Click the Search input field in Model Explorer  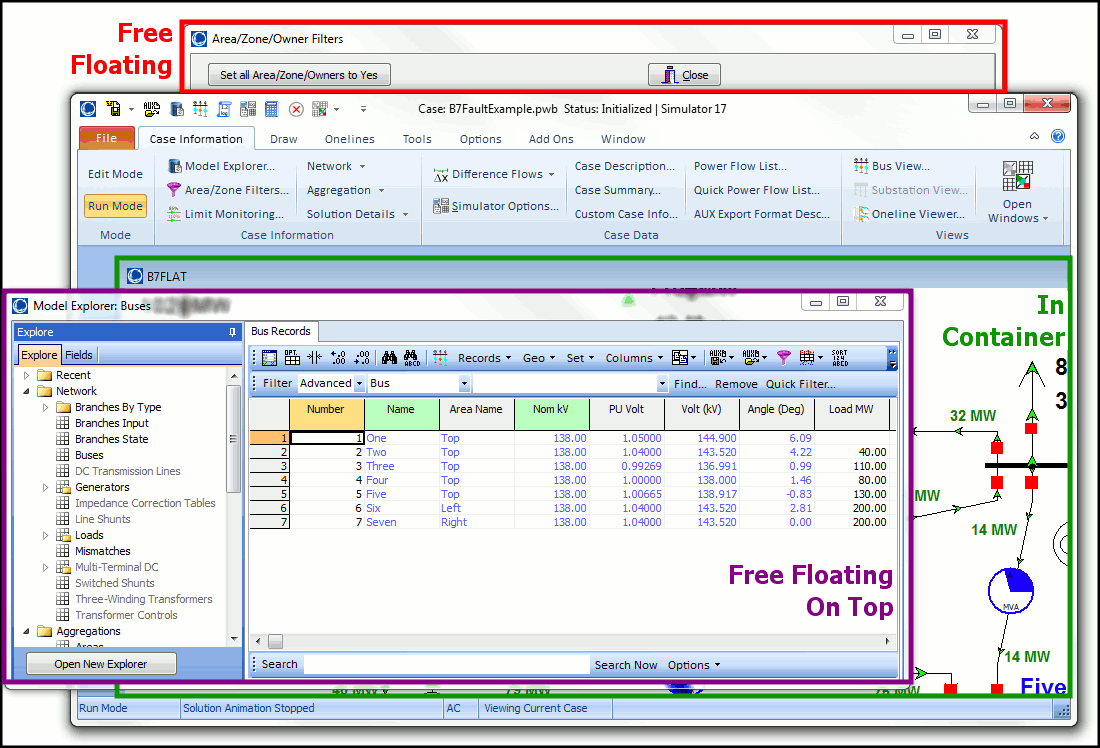446,664
